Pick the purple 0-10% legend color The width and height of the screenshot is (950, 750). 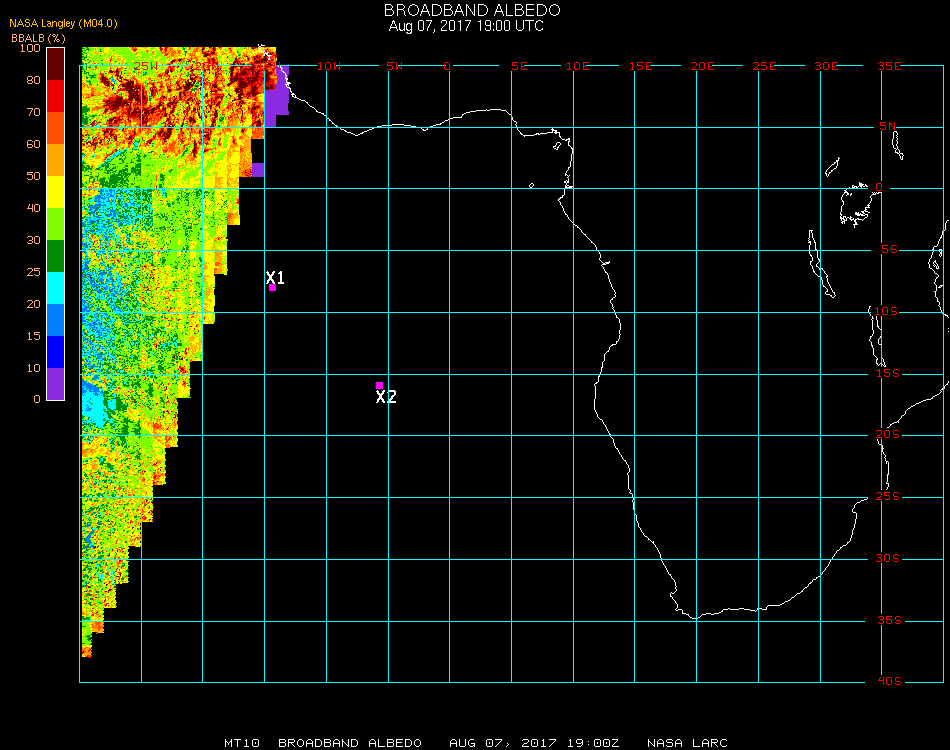[56, 384]
